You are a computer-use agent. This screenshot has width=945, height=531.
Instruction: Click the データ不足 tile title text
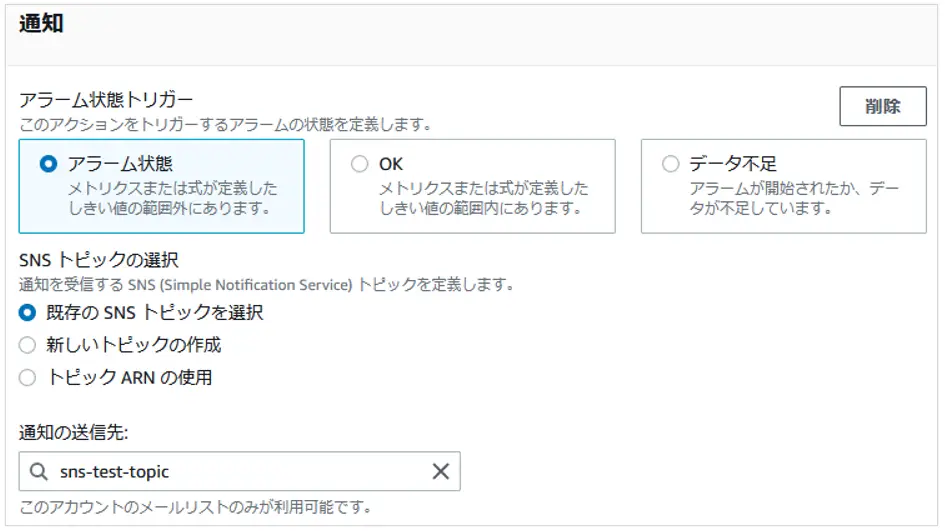733,164
